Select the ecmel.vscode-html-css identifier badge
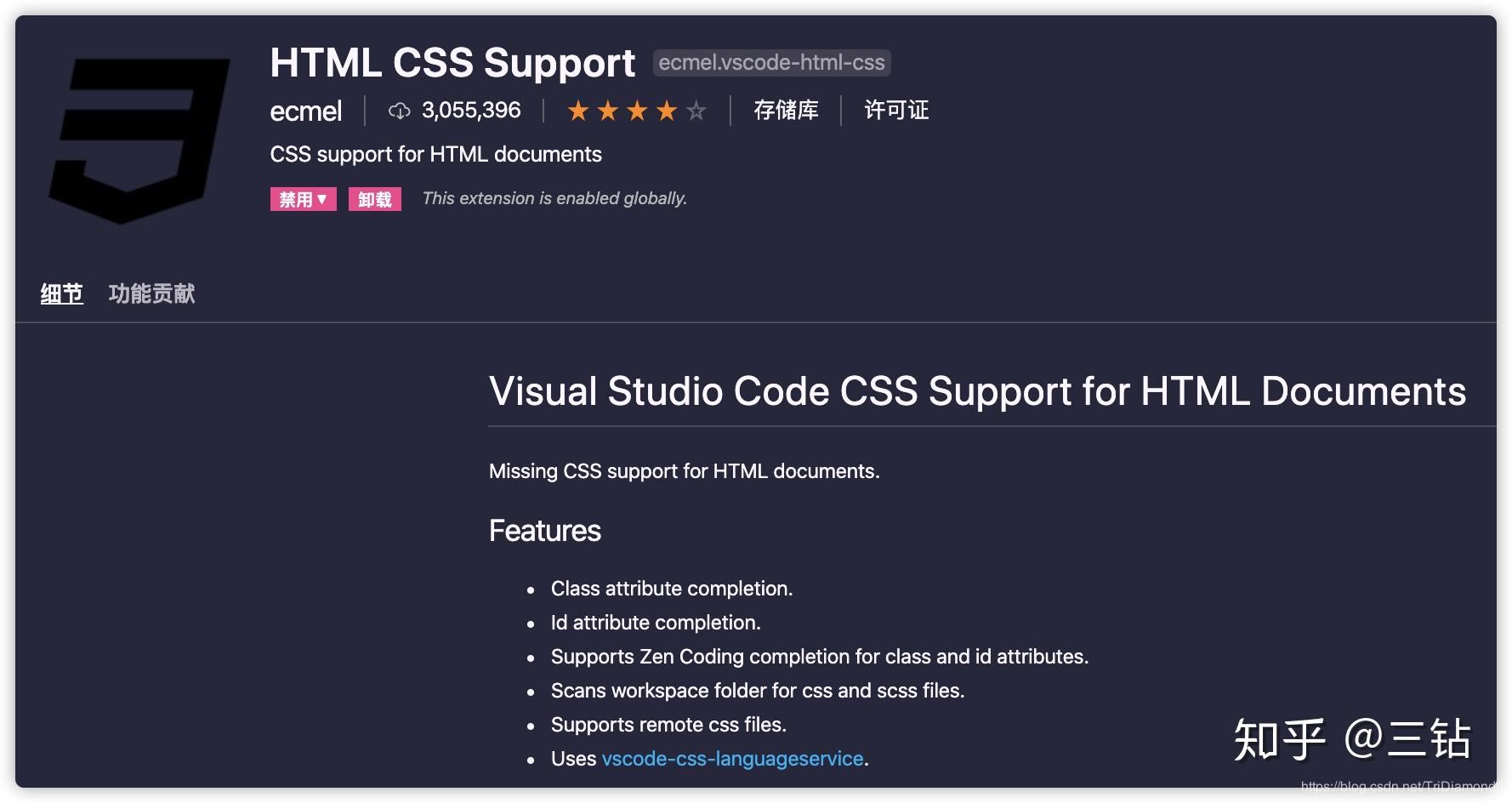Viewport: 1512px width, 803px height. click(770, 62)
